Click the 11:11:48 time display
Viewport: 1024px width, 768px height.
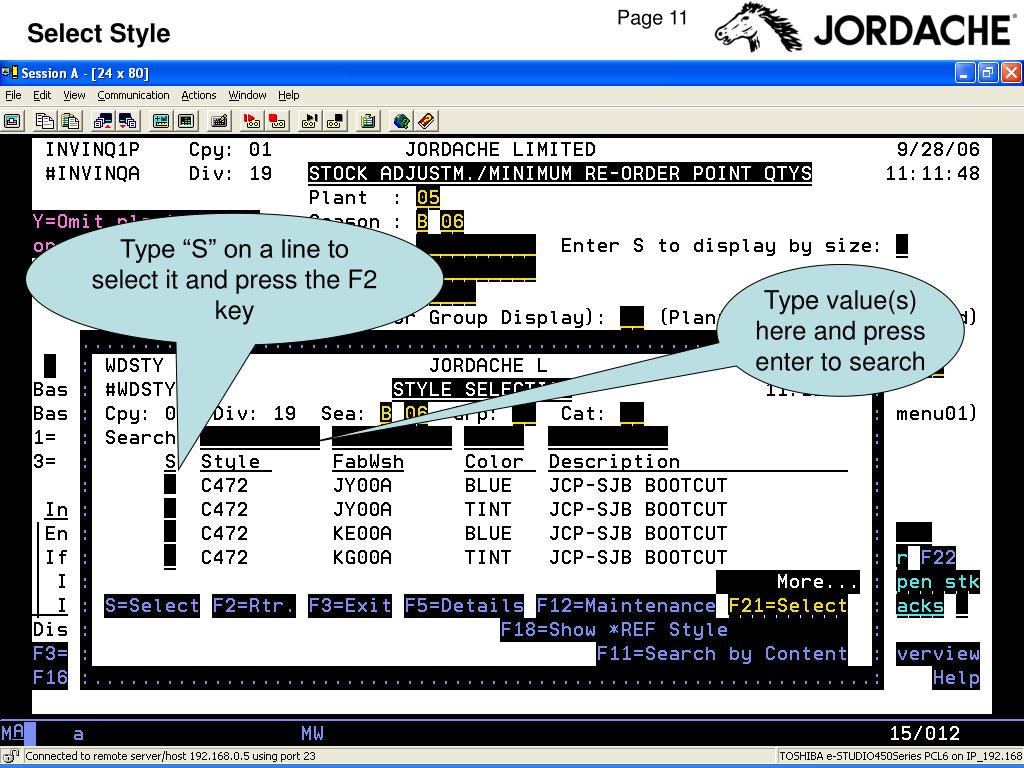(x=933, y=174)
